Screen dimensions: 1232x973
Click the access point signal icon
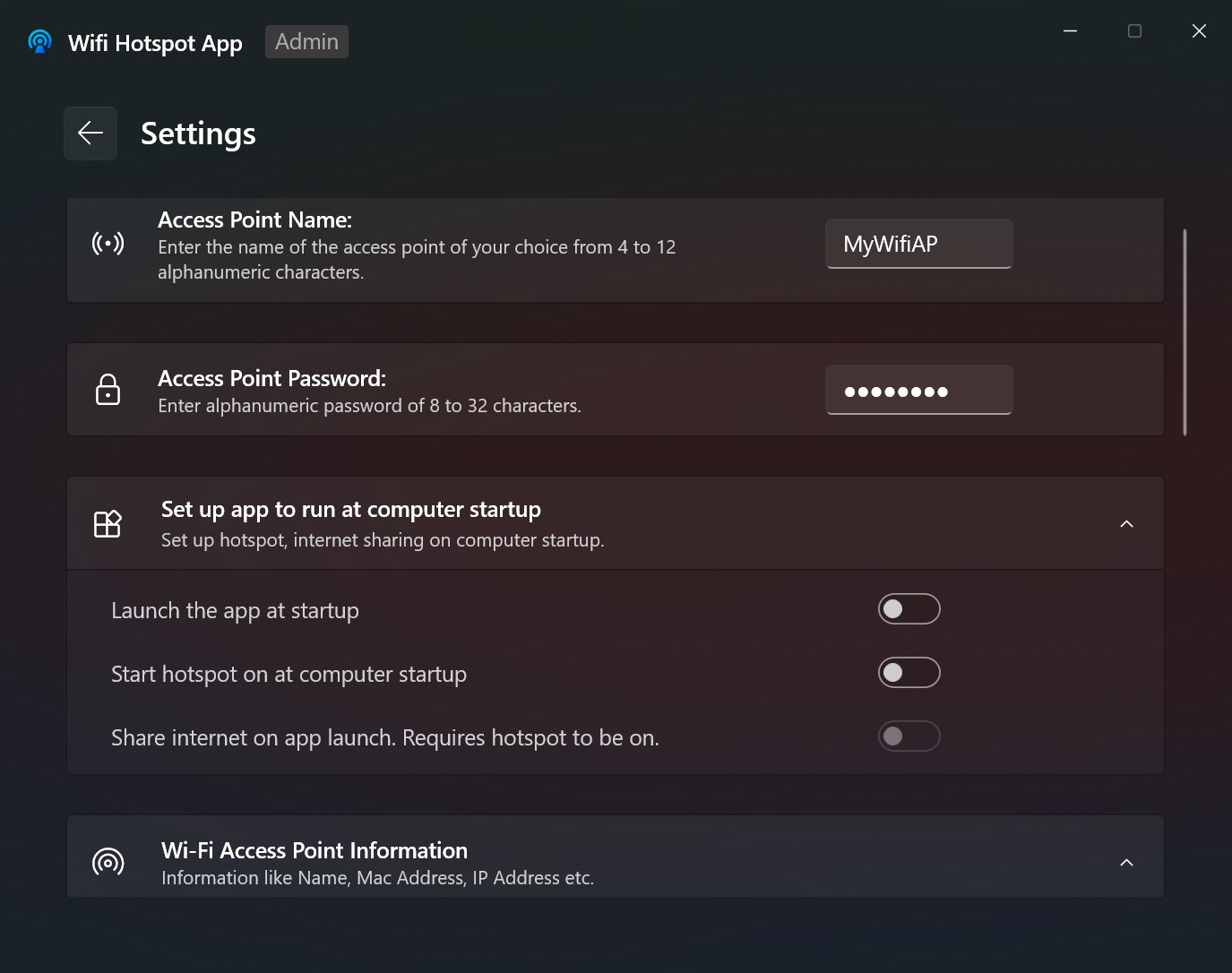tap(108, 242)
